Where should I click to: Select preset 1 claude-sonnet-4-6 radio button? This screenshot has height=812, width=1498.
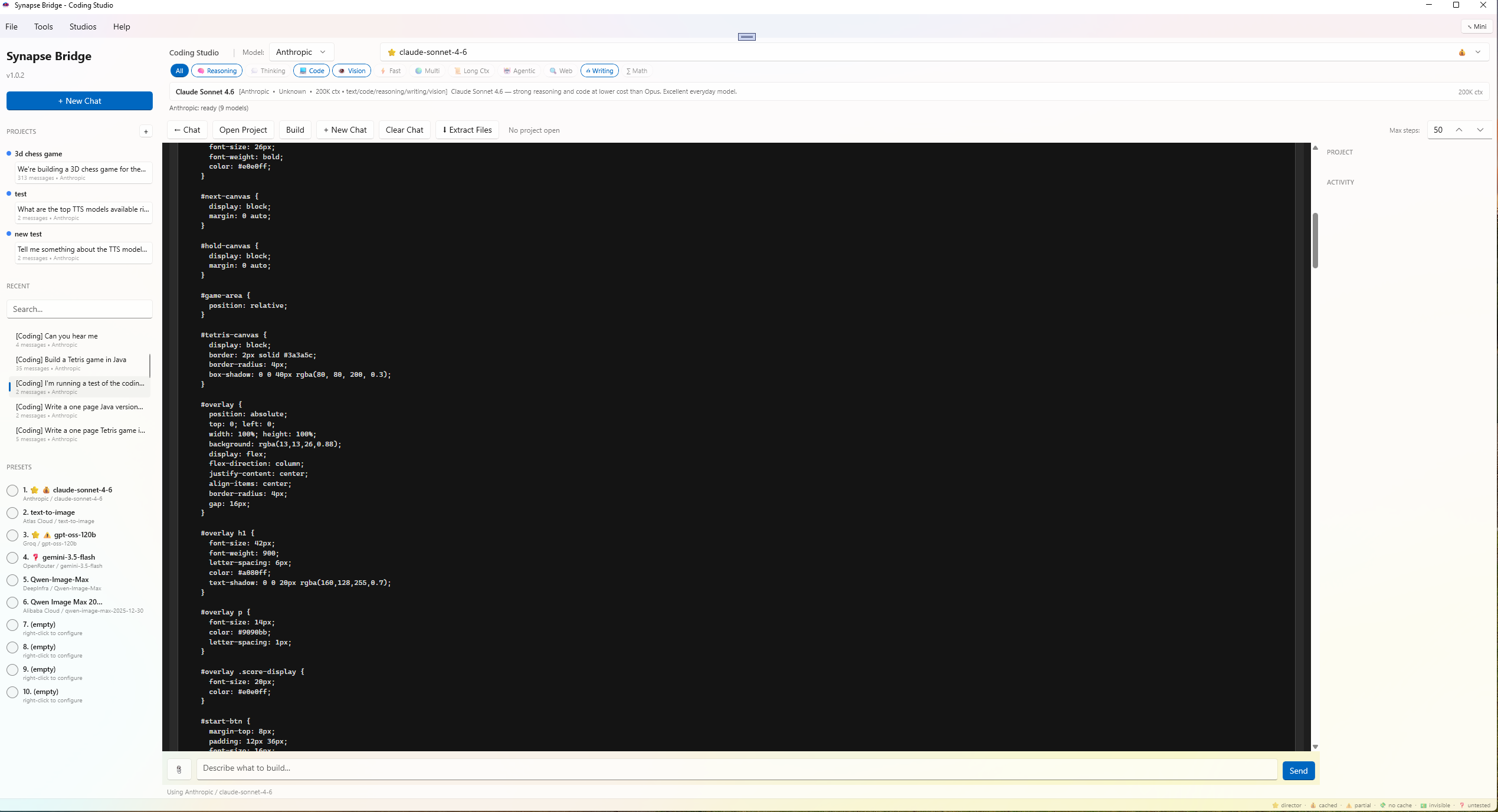pyautogui.click(x=12, y=491)
